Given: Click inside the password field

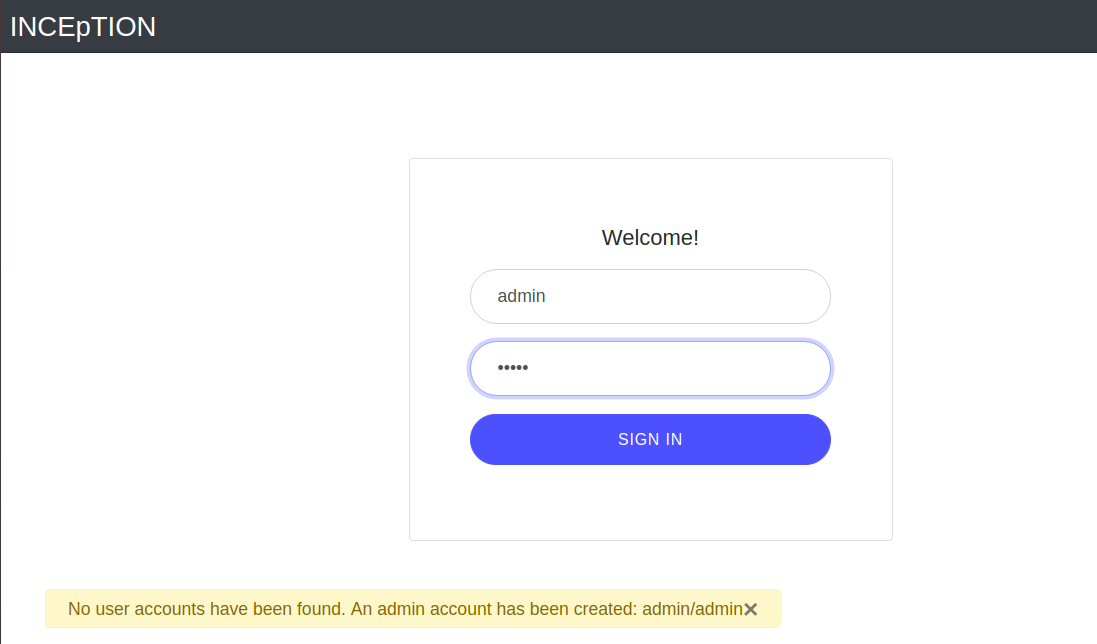Looking at the screenshot, I should coord(650,368).
